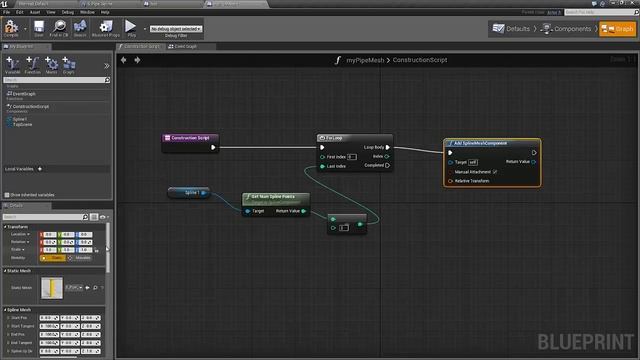The width and height of the screenshot is (640, 360).
Task: Compile the blueprint with the Compile button
Action: 11,28
